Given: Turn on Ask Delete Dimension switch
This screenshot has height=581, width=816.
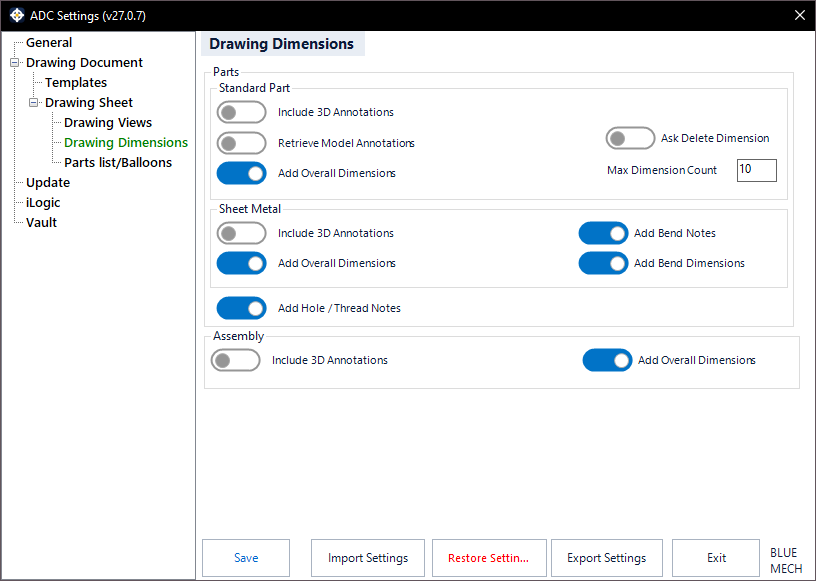Looking at the screenshot, I should coord(630,138).
